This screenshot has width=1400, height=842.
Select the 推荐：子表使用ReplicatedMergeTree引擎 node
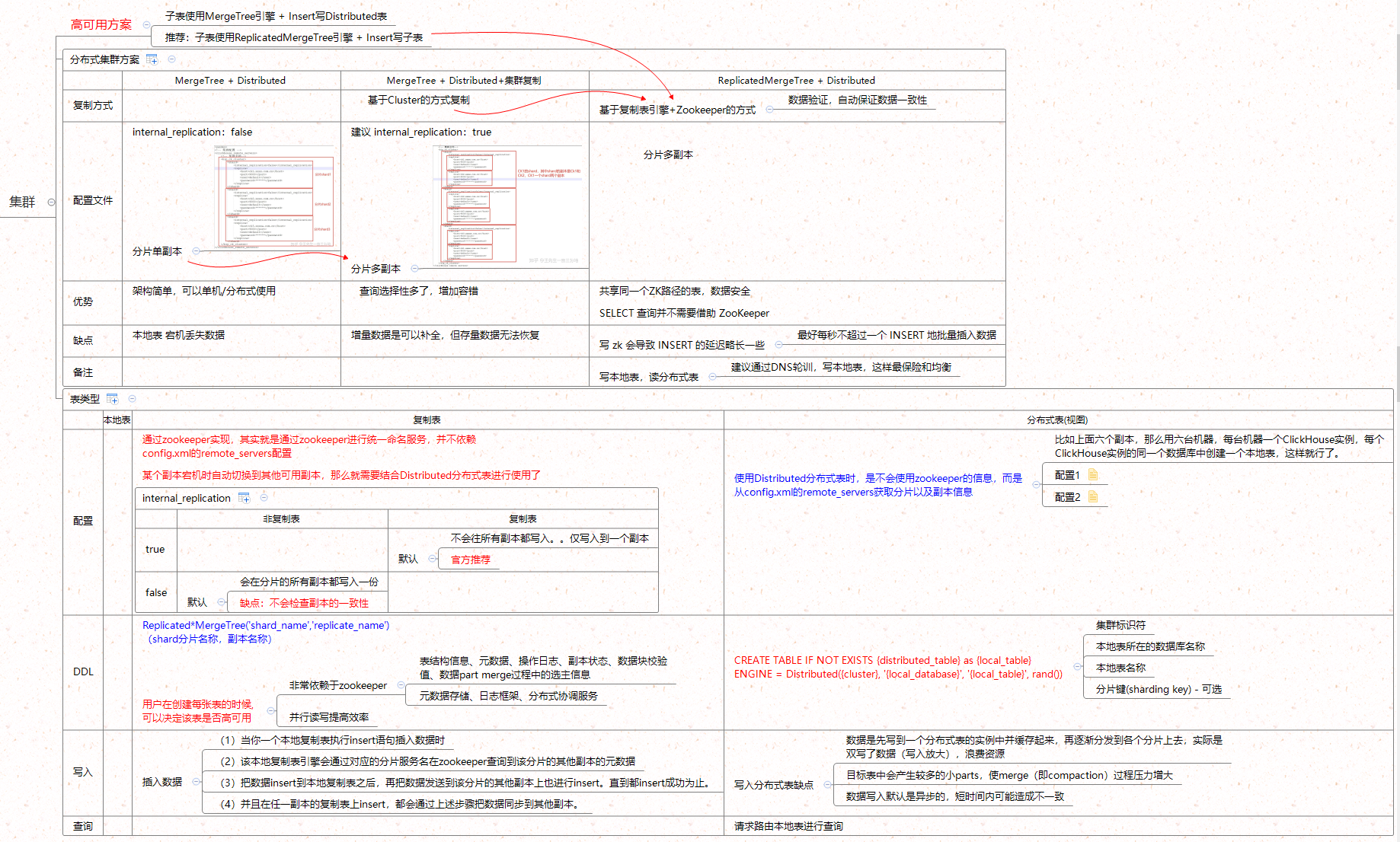point(294,37)
